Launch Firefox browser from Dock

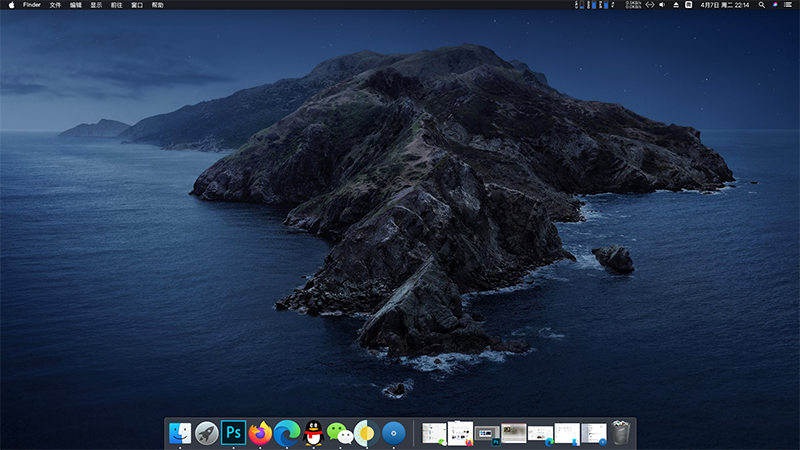click(x=261, y=433)
